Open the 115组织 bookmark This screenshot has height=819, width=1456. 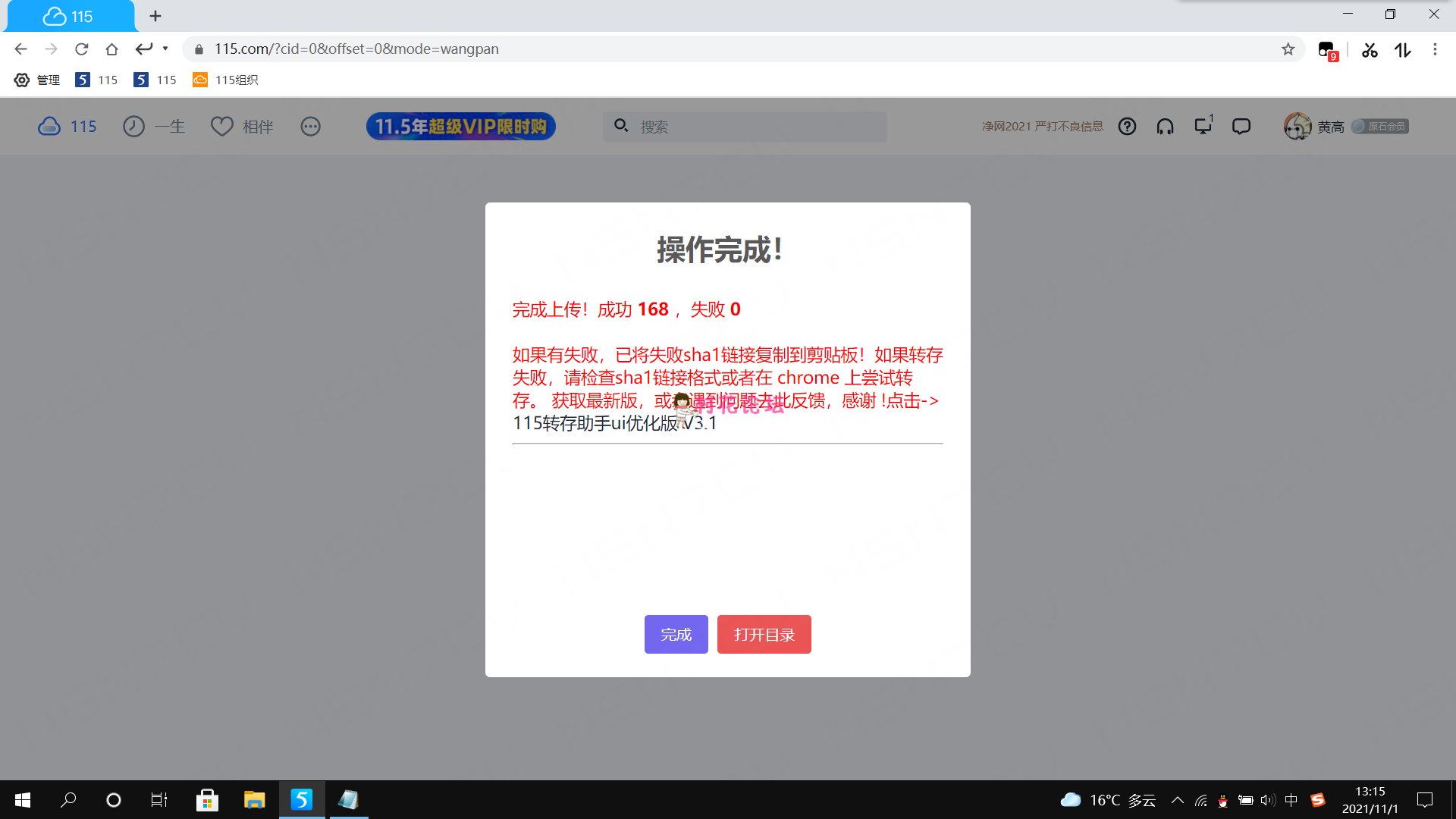pyautogui.click(x=225, y=80)
